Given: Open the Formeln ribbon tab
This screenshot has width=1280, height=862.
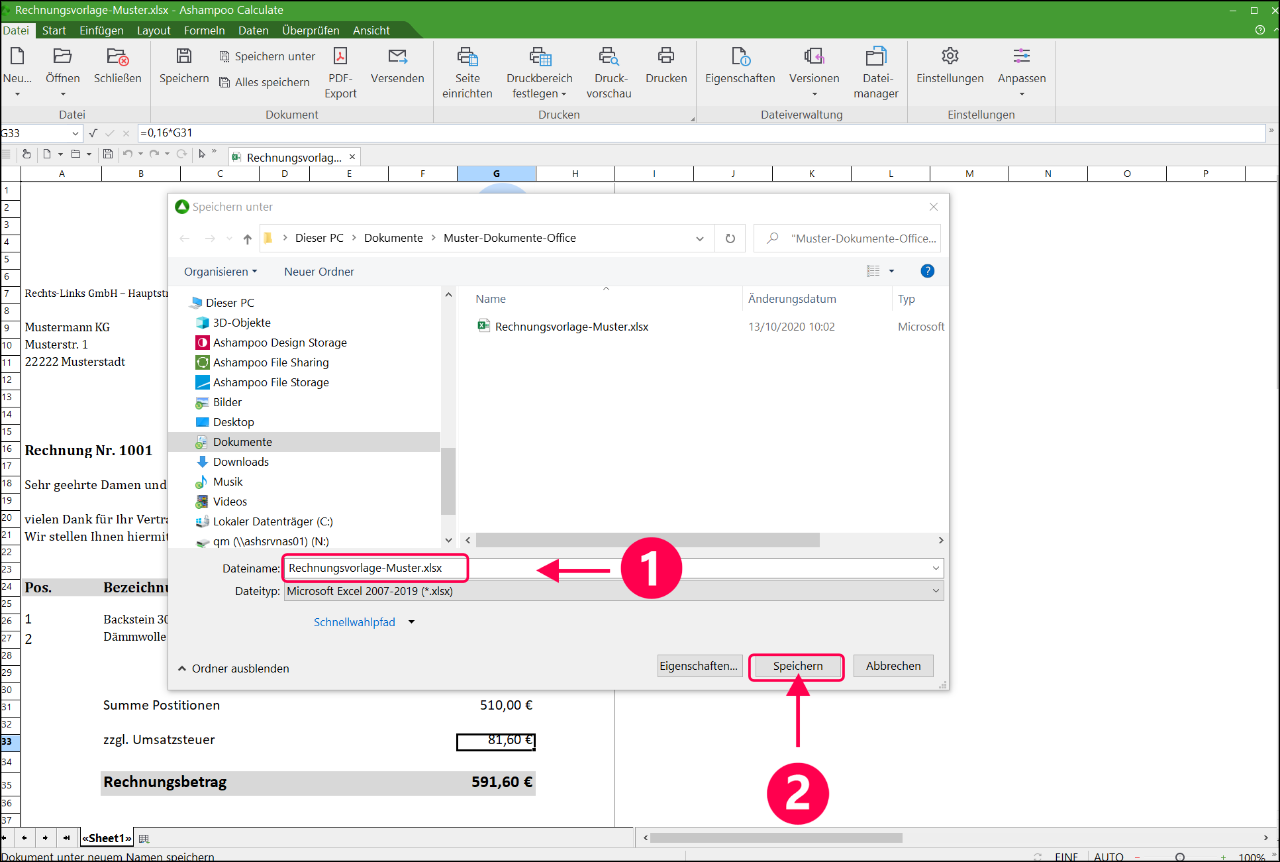Looking at the screenshot, I should pos(205,31).
